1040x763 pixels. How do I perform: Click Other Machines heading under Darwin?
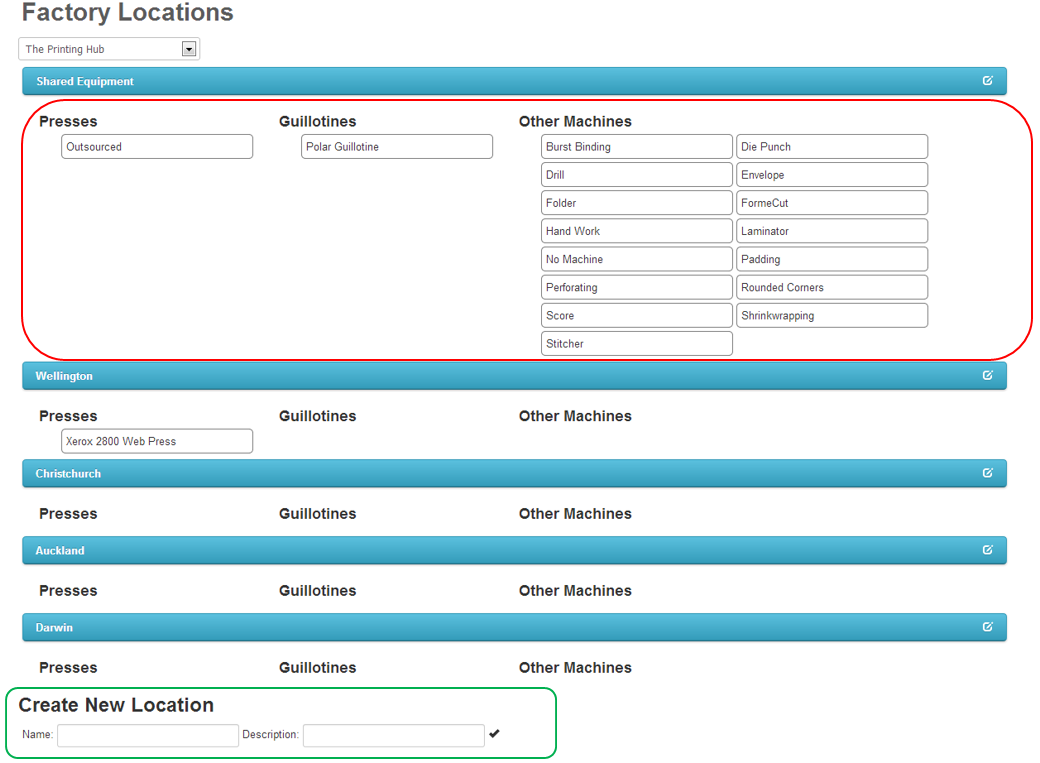(x=575, y=667)
